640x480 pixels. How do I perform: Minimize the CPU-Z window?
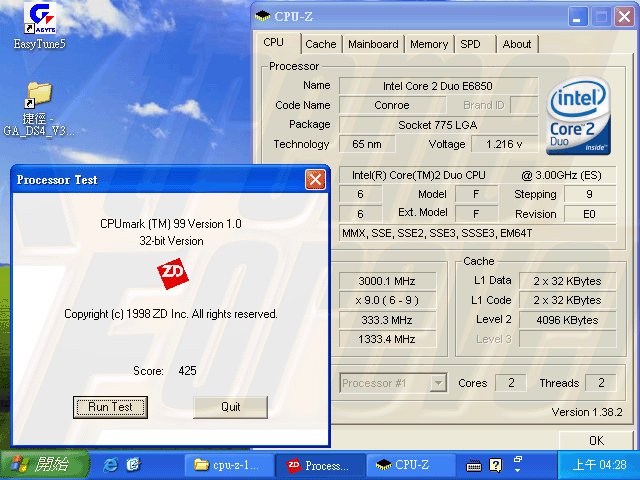click(578, 17)
